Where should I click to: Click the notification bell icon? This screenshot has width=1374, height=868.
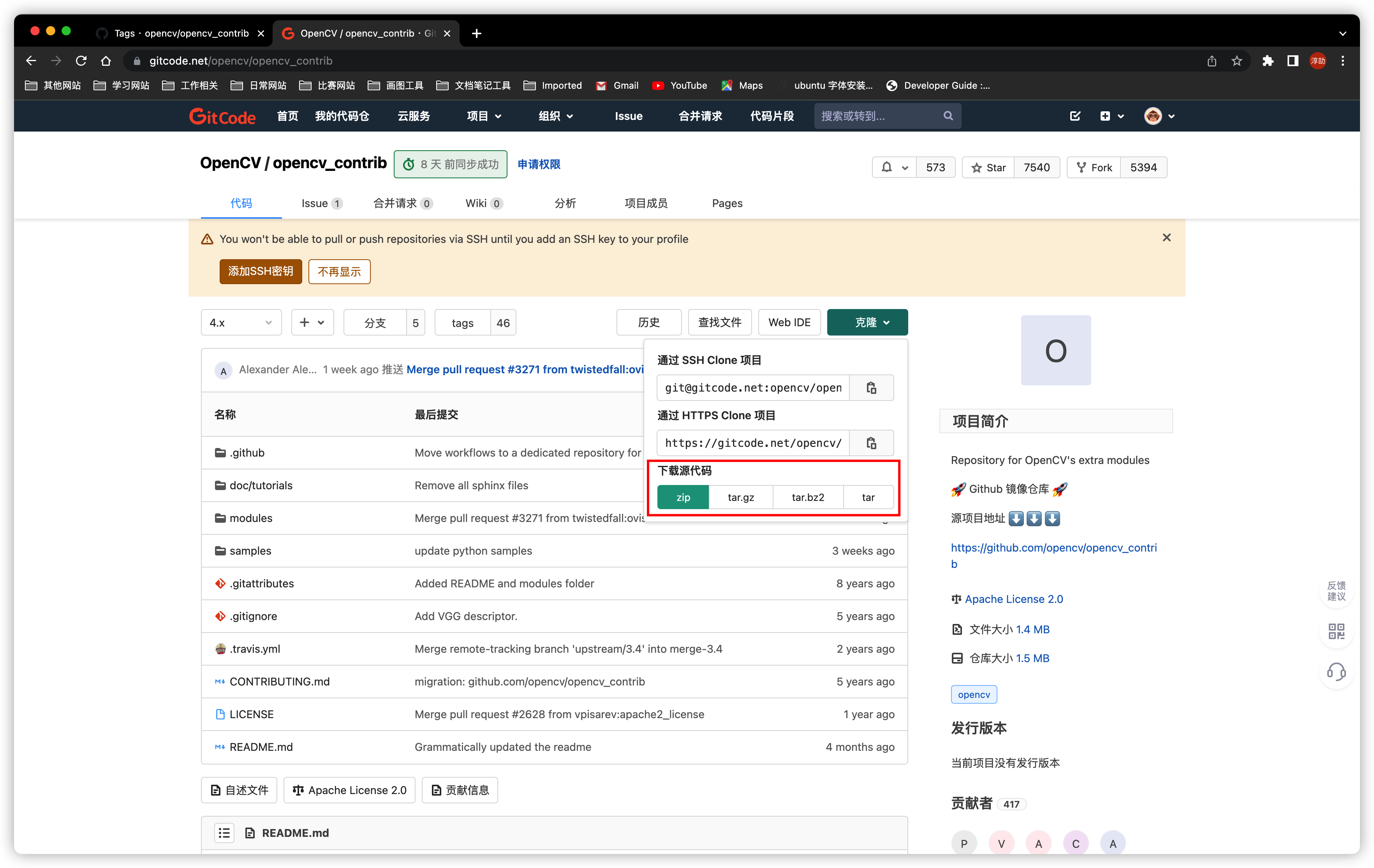point(886,167)
